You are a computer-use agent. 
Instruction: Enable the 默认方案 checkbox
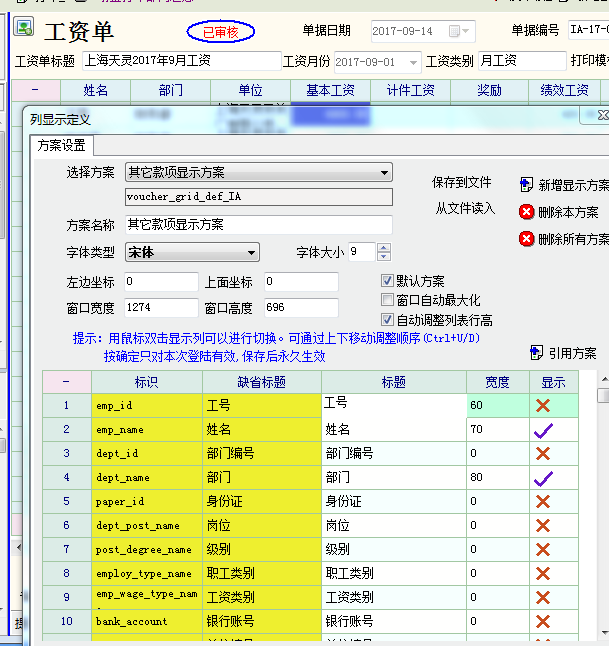[x=388, y=281]
